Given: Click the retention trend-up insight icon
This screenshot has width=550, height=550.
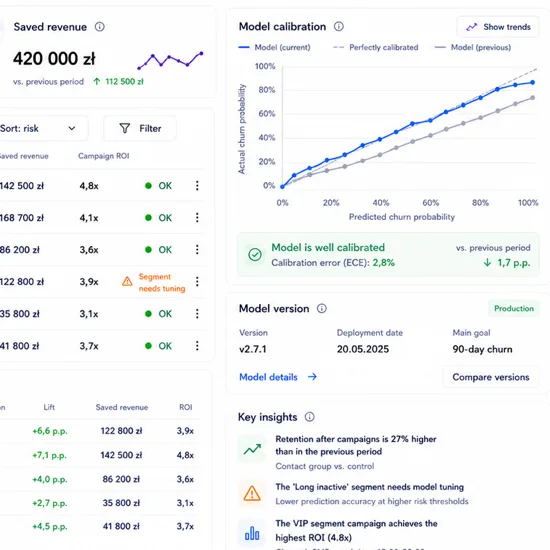Looking at the screenshot, I should point(252,449).
